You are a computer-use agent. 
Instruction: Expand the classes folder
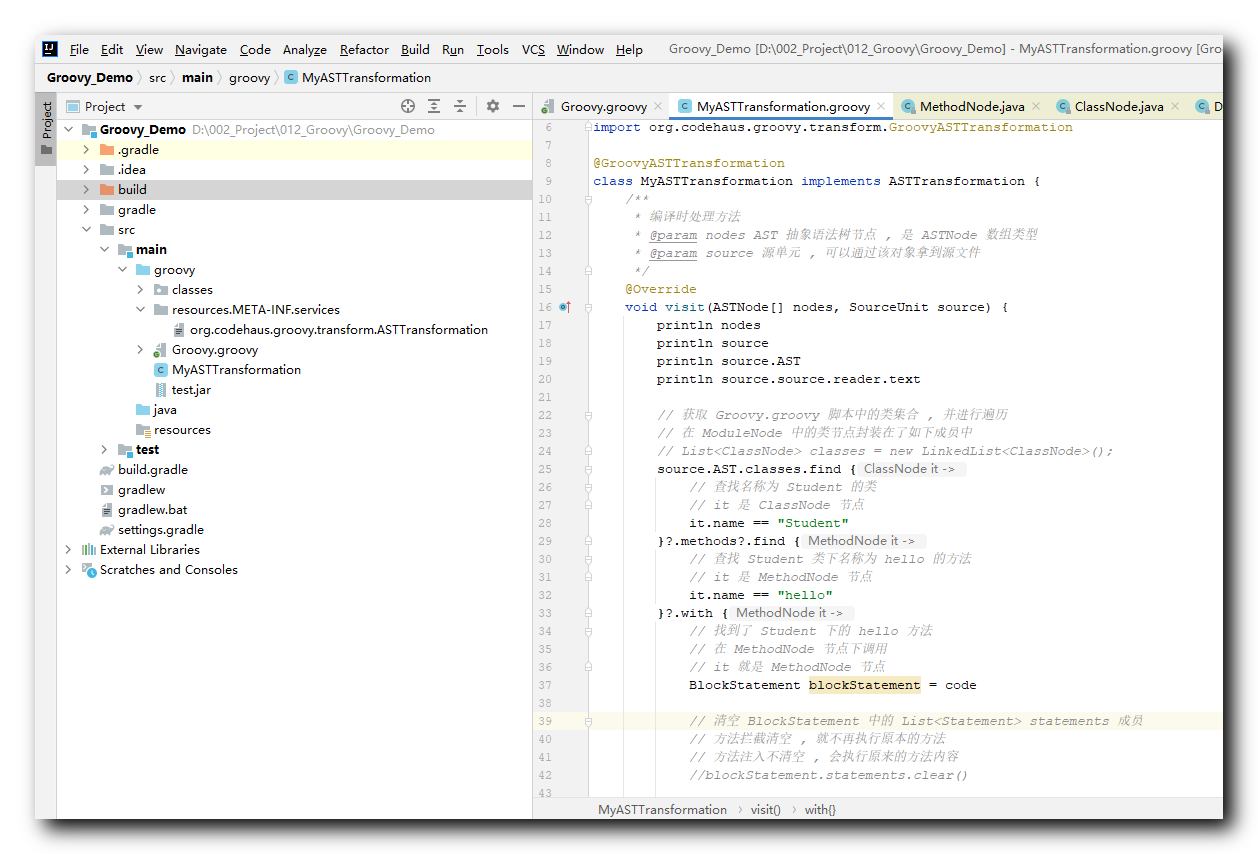tap(140, 289)
